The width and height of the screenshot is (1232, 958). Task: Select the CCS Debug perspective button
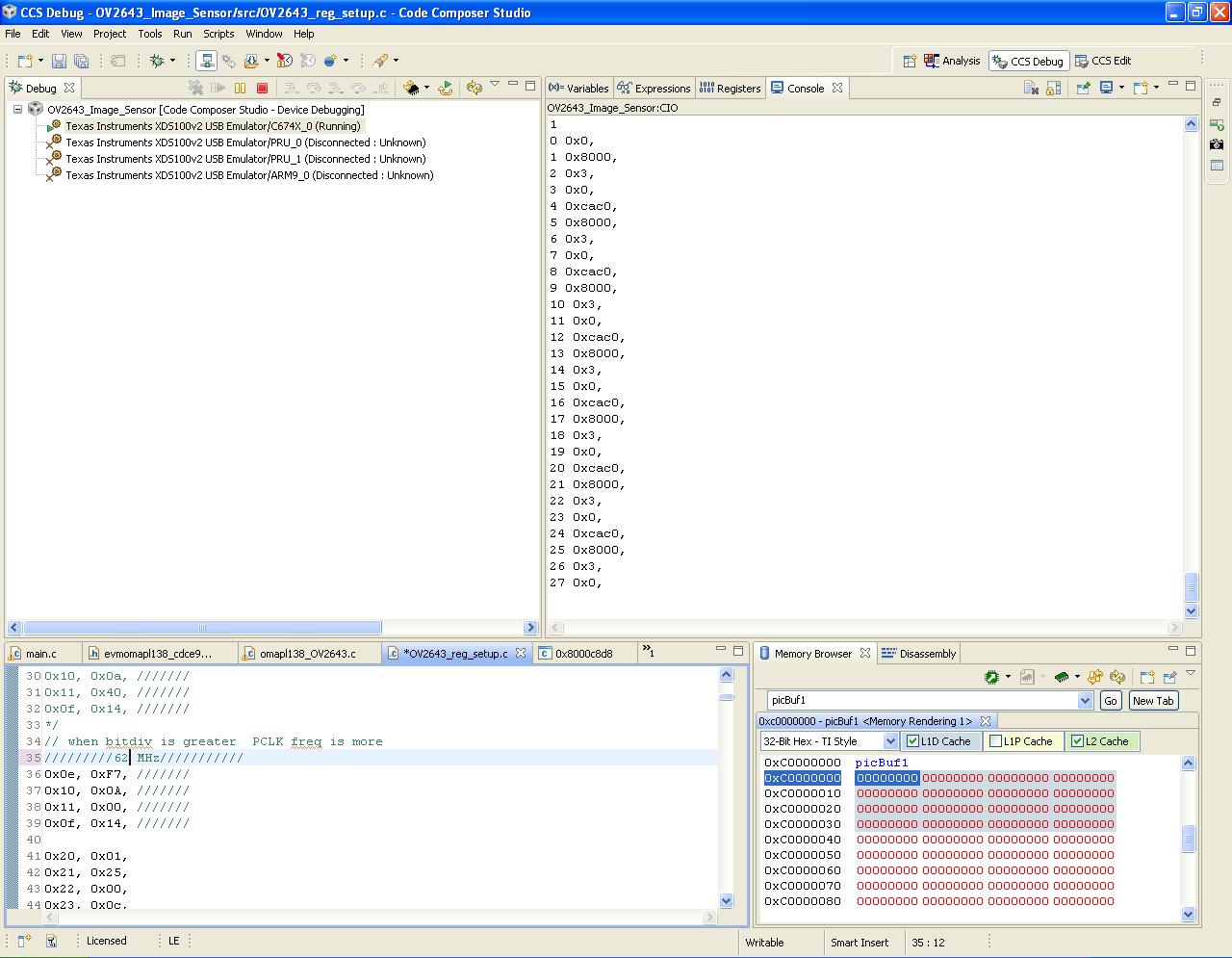tap(1028, 61)
